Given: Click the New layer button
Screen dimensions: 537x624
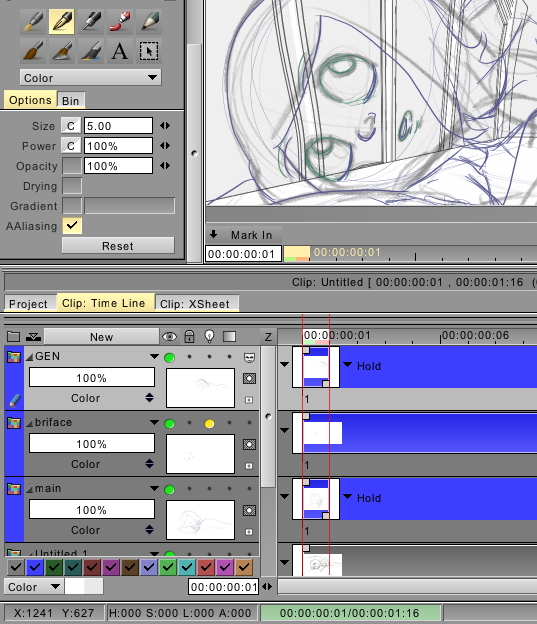Looking at the screenshot, I should 102,337.
